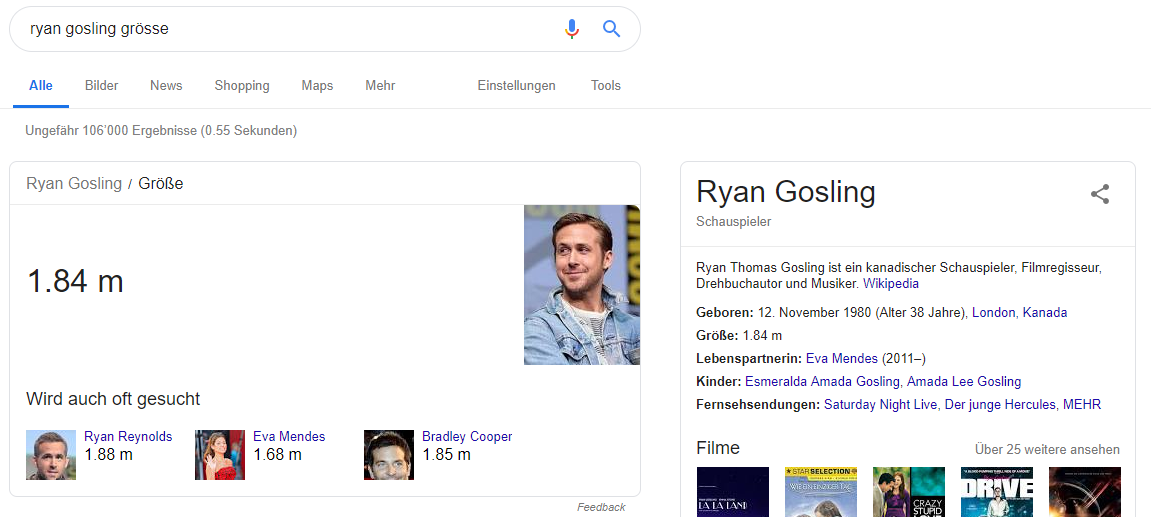The width and height of the screenshot is (1151, 517).
Task: Click the Größe: 1.84 m panel row
Action: 739,336
